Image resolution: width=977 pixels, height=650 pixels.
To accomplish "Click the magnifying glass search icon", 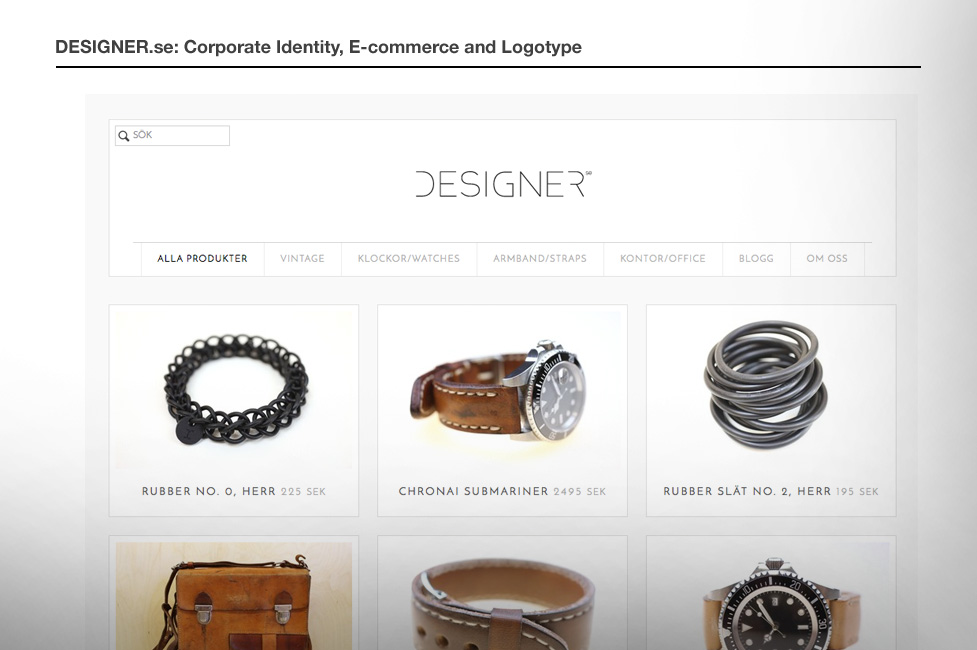I will coord(123,136).
